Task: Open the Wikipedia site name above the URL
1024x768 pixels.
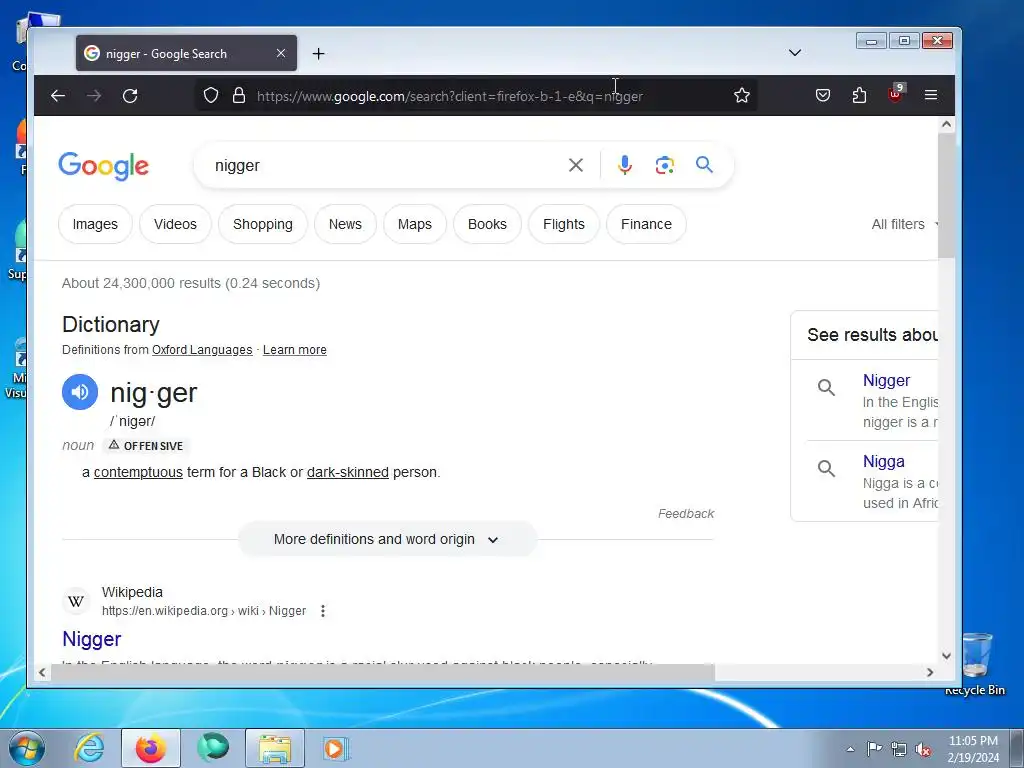Action: 132,592
